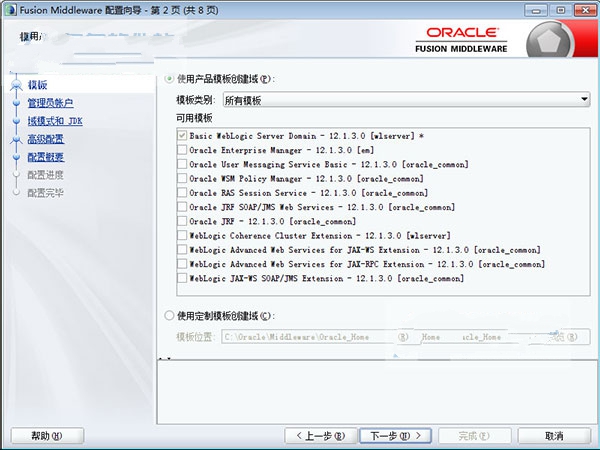Proceed with 下一步 button
The height and width of the screenshot is (450, 600).
[x=396, y=435]
